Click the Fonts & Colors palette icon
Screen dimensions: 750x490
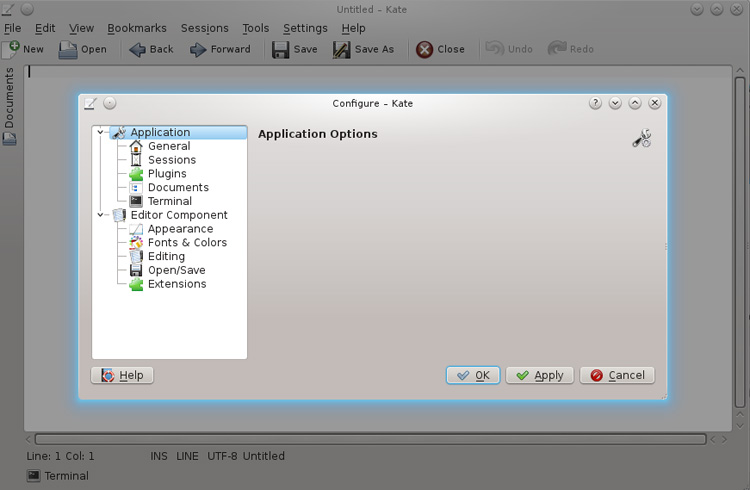tap(136, 243)
